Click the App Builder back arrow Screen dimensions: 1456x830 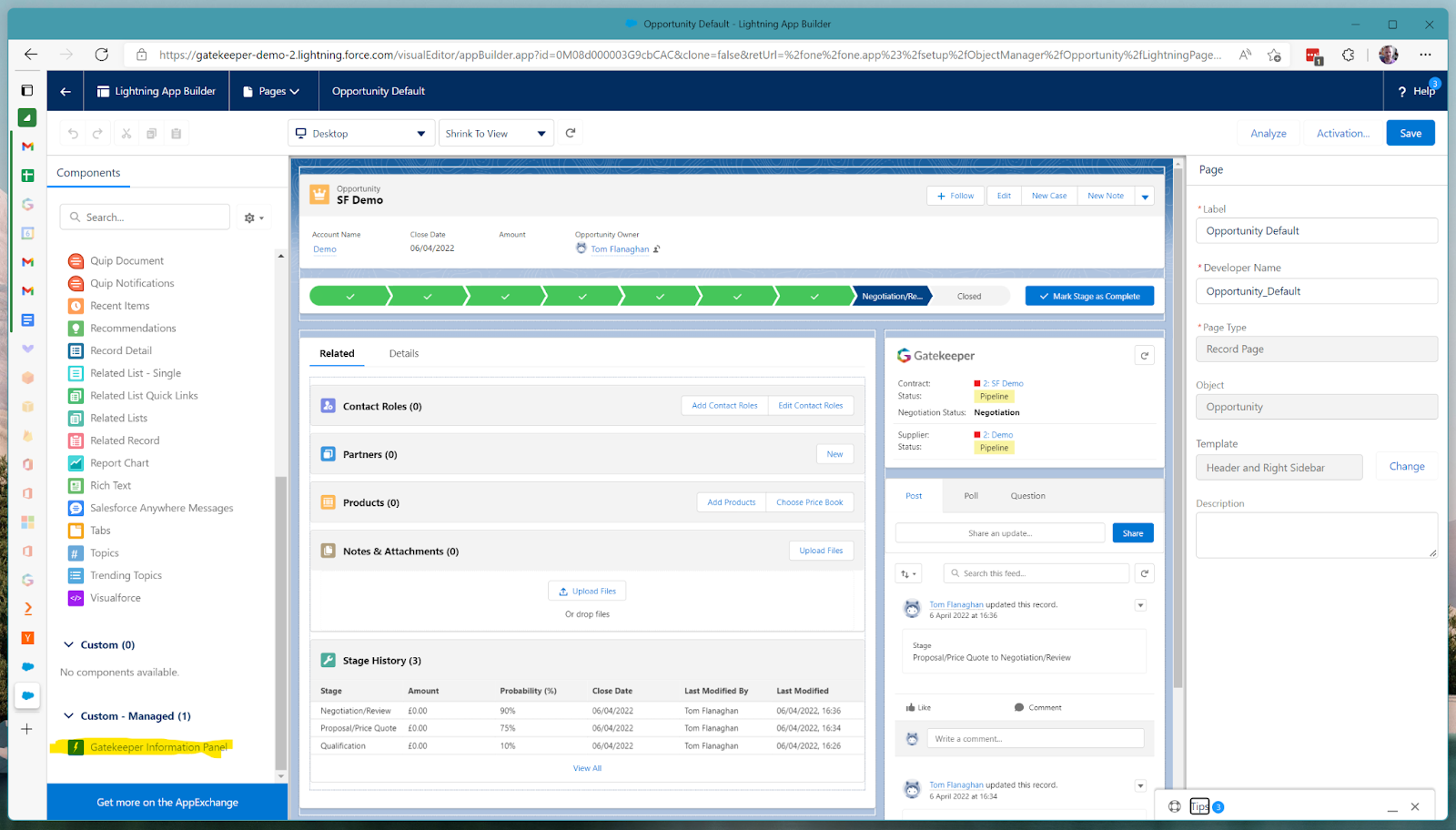point(66,91)
